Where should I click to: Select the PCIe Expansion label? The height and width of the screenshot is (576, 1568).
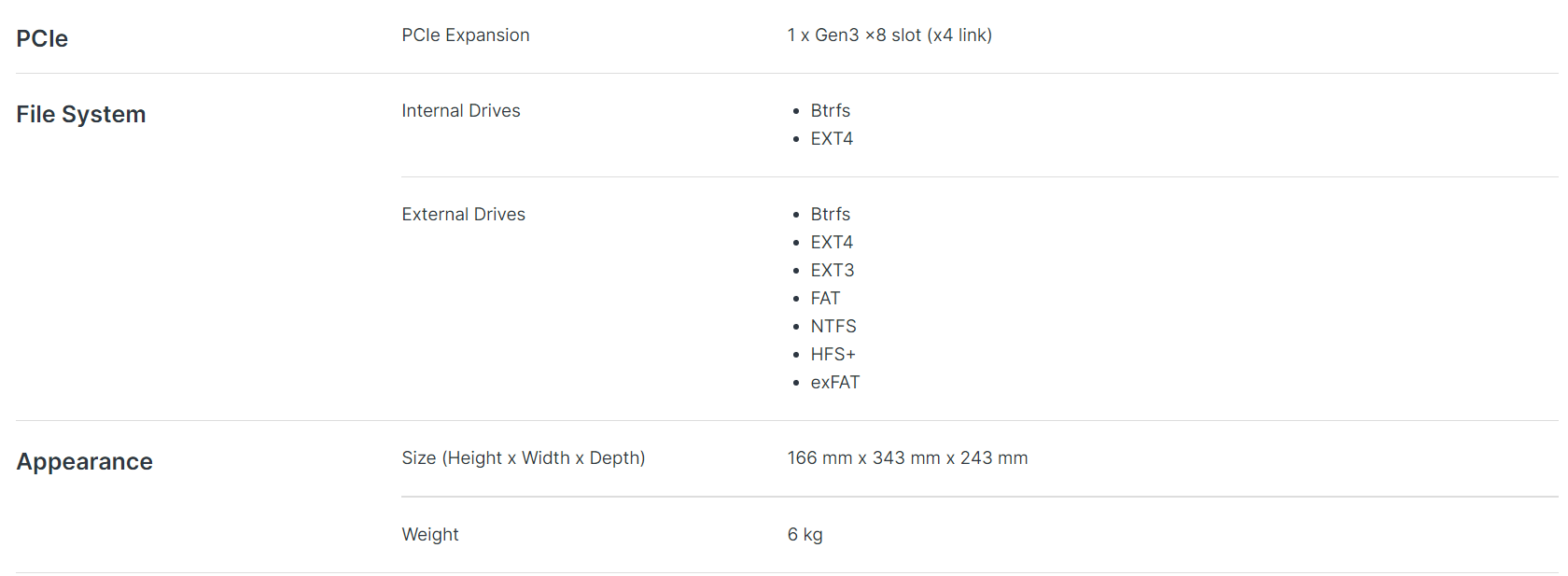click(x=465, y=35)
